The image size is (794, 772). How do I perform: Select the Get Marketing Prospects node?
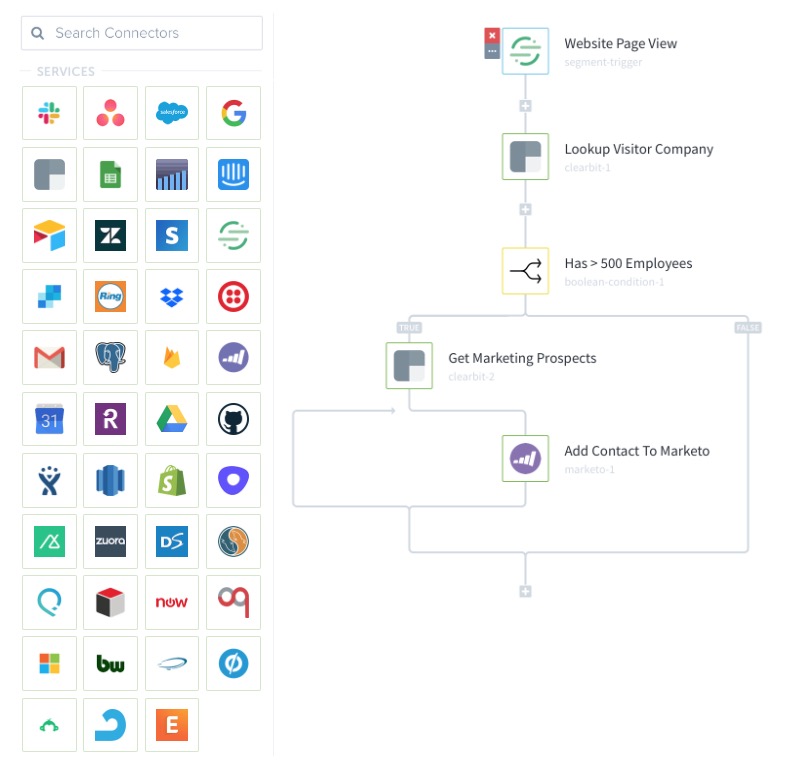pyautogui.click(x=409, y=365)
